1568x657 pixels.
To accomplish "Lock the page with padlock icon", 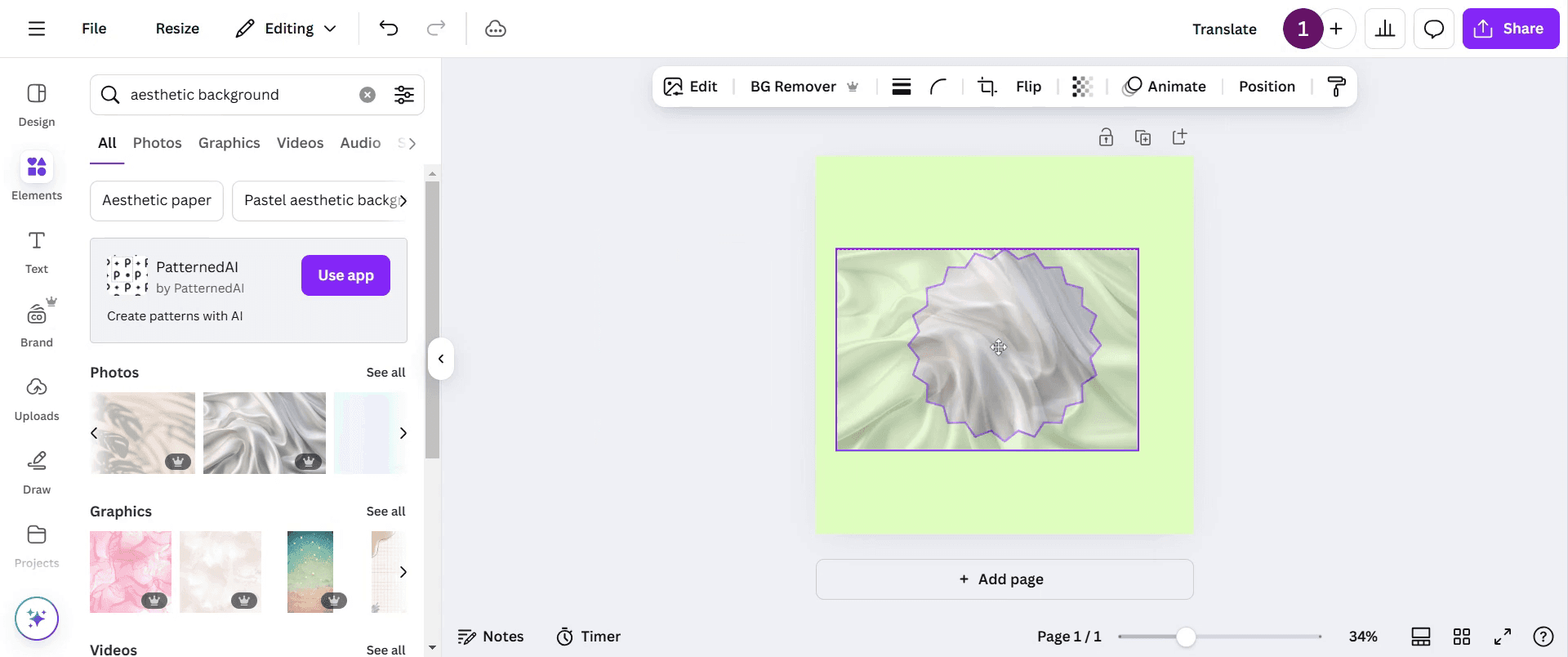I will coord(1106,137).
